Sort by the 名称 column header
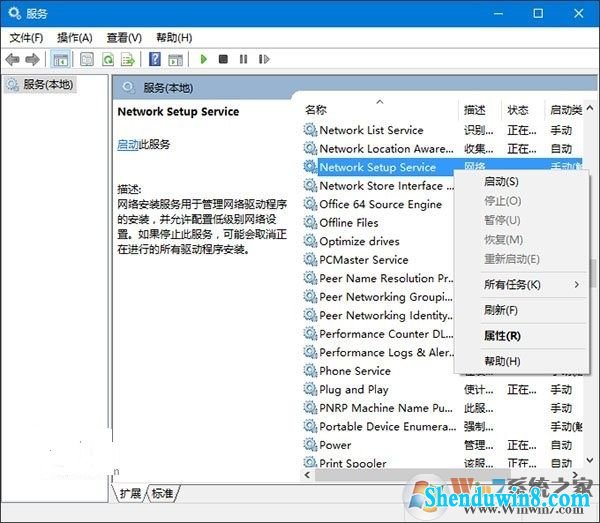The image size is (600, 523). pos(381,110)
